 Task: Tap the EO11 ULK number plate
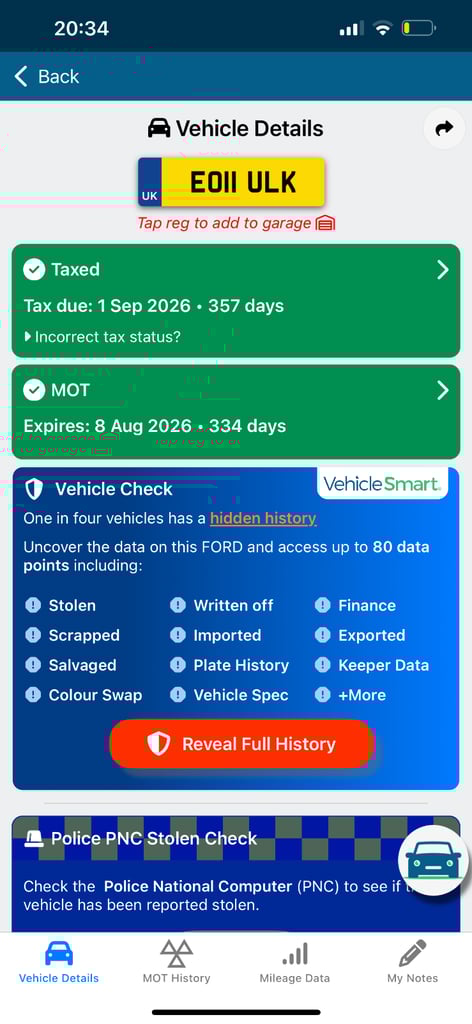231,182
